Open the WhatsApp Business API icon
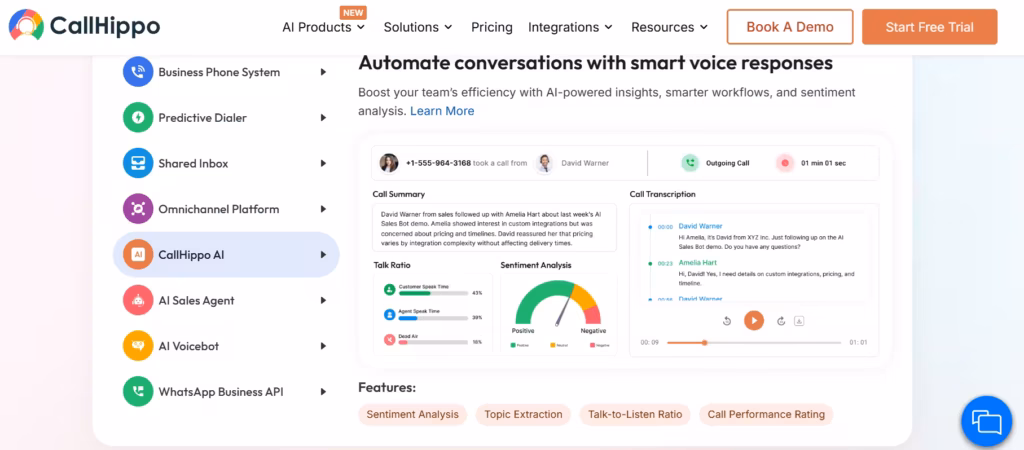Screen dimensions: 1024x450 (x=138, y=392)
